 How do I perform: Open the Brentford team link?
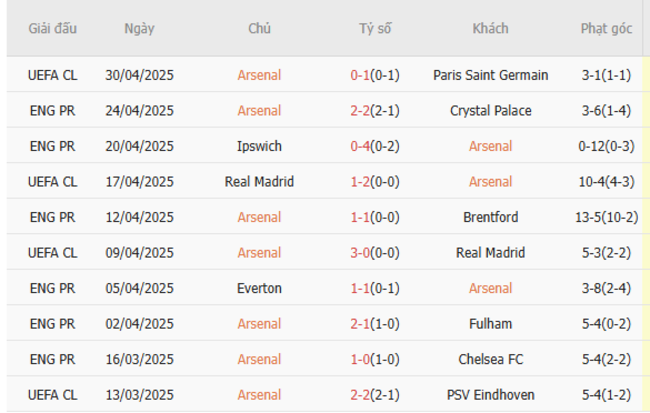coord(490,217)
